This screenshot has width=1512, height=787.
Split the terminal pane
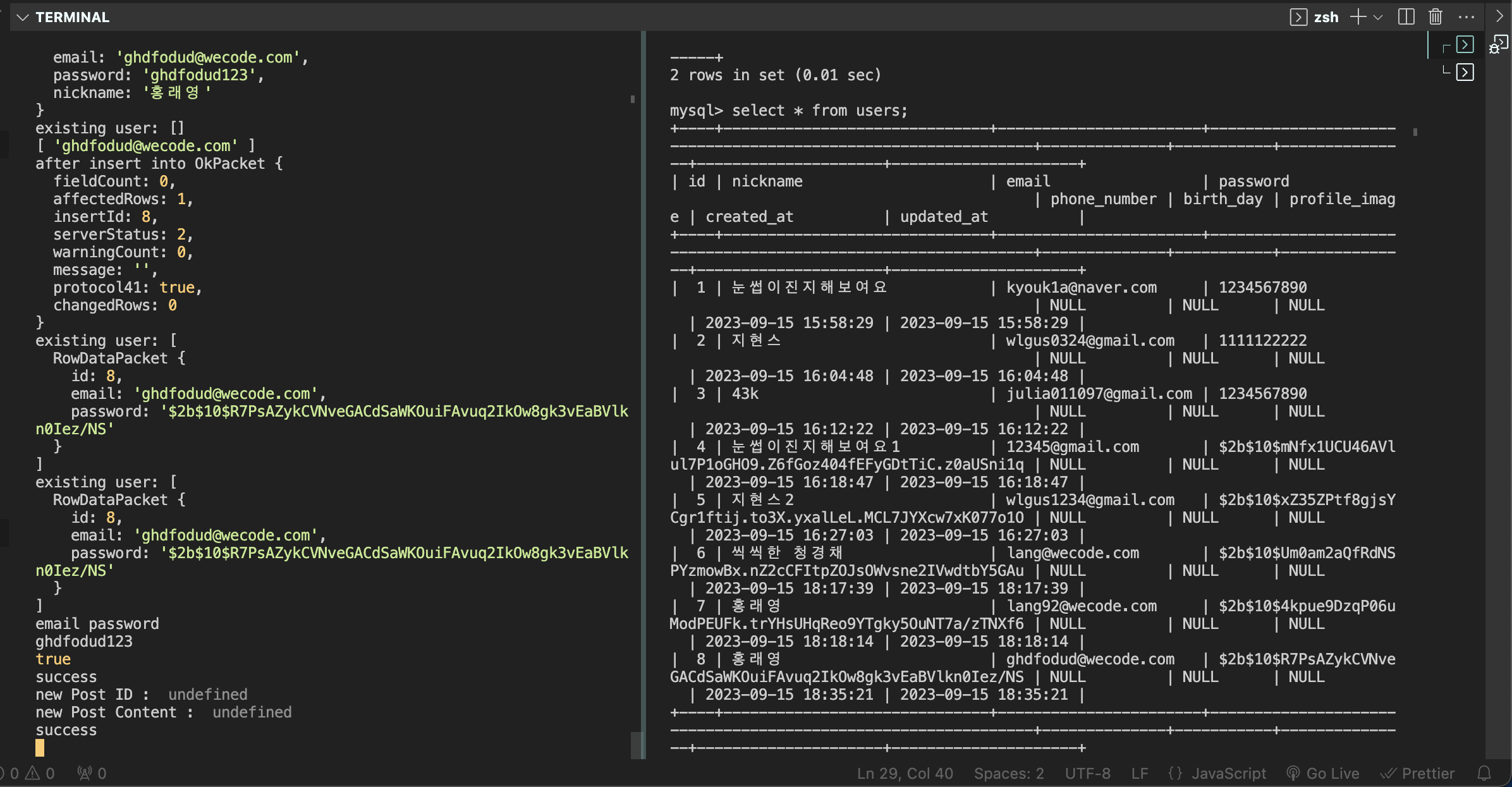point(1406,17)
